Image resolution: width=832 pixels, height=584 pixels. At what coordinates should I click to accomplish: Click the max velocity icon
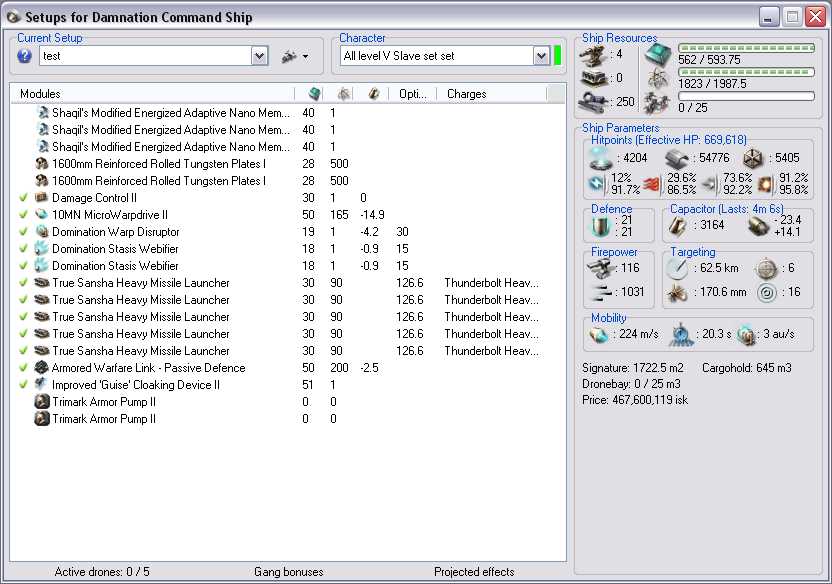click(x=599, y=335)
